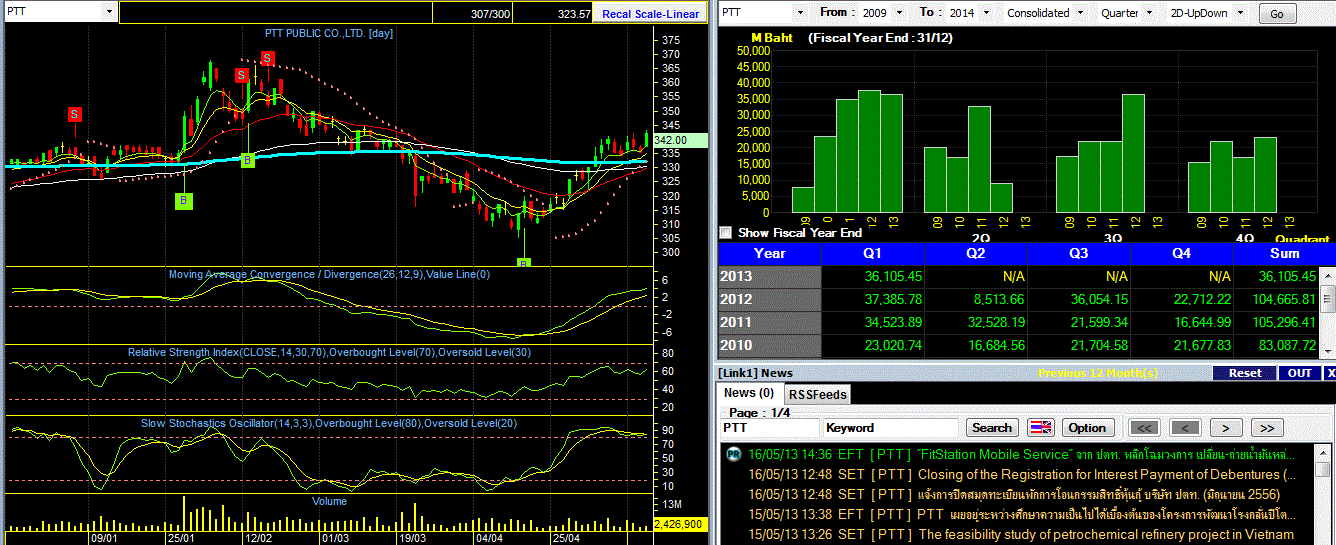Click the Q2 column header
1336x545 pixels.
pyautogui.click(x=976, y=254)
